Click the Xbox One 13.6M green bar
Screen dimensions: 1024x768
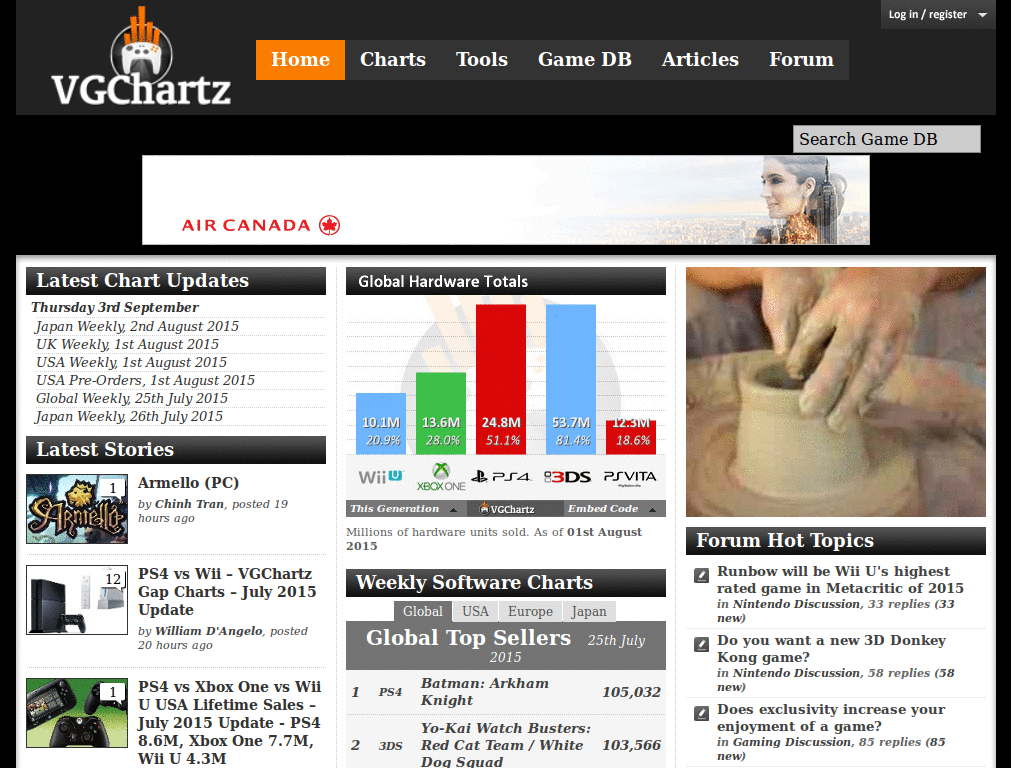[x=441, y=413]
